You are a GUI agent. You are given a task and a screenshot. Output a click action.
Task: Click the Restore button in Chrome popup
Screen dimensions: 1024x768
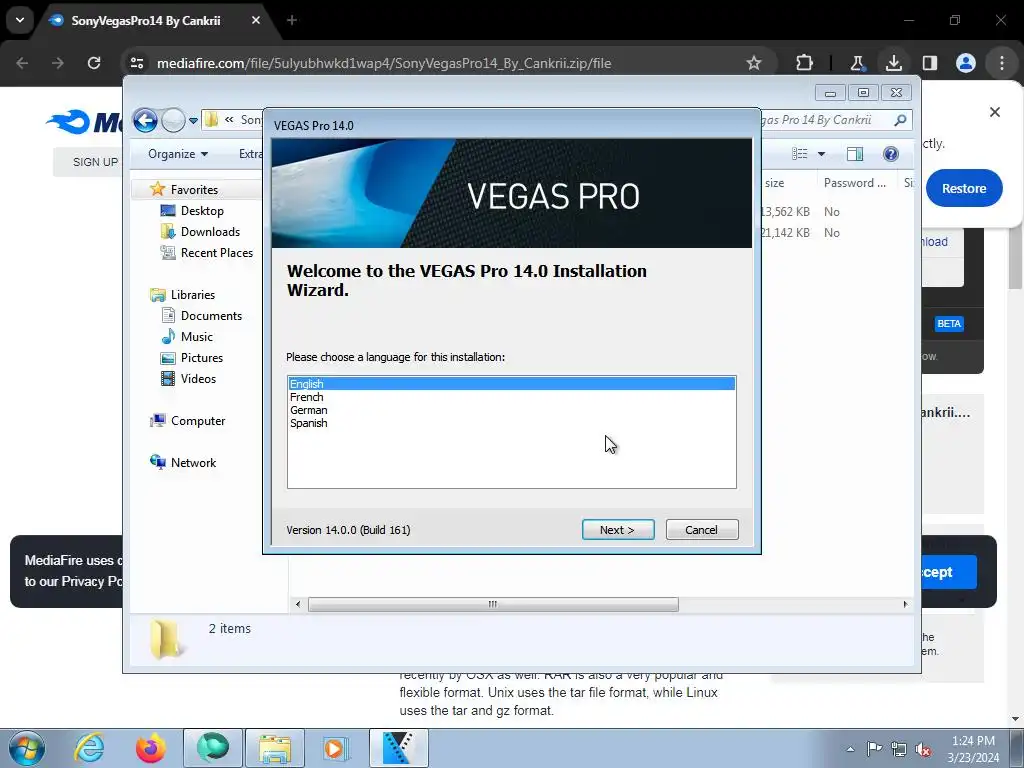pos(964,188)
